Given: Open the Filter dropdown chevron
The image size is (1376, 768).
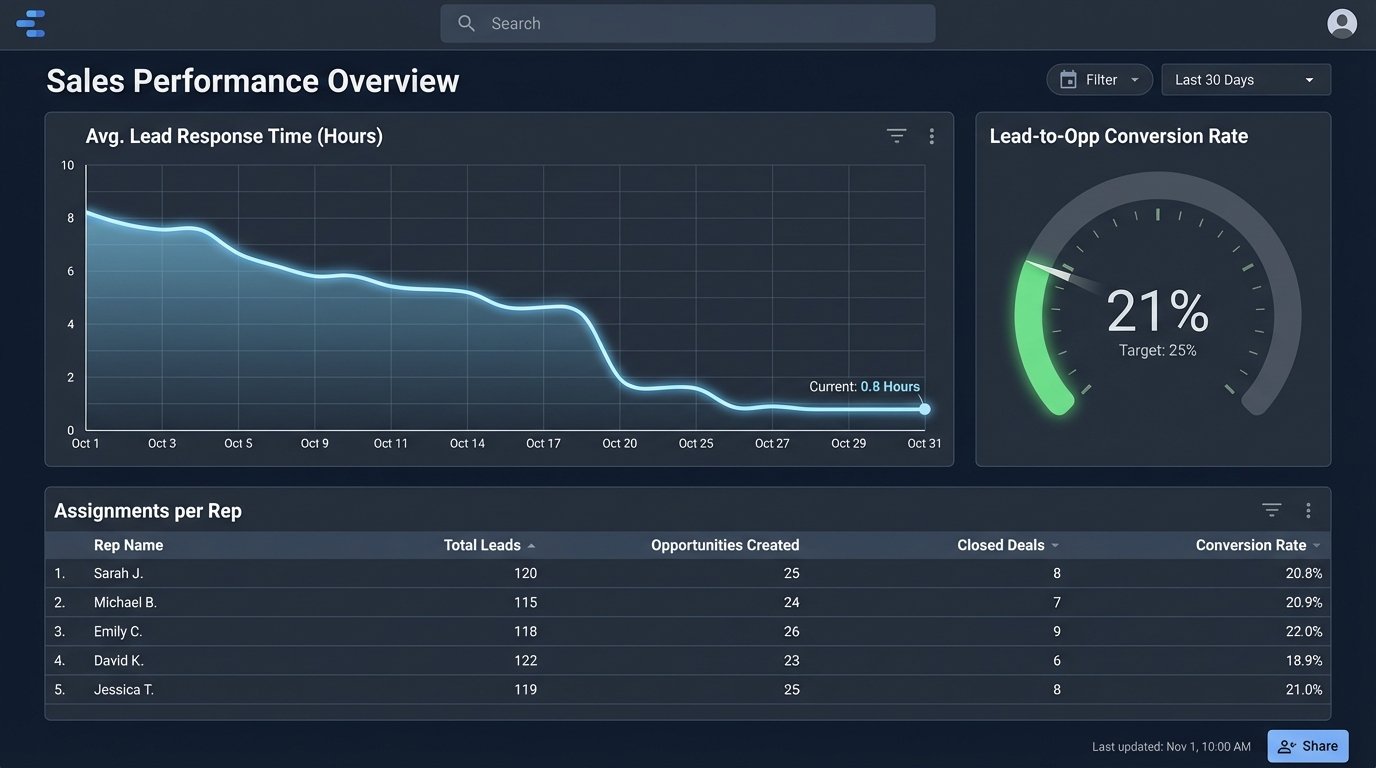Looking at the screenshot, I should 1134,79.
